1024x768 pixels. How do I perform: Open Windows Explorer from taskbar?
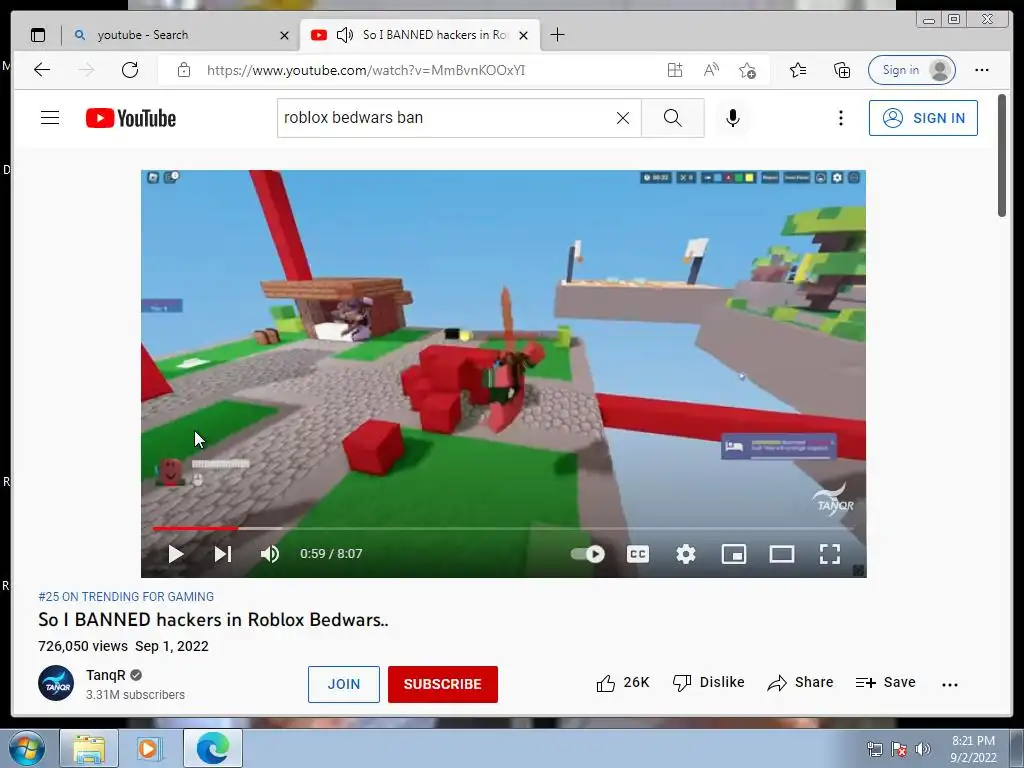[x=89, y=748]
